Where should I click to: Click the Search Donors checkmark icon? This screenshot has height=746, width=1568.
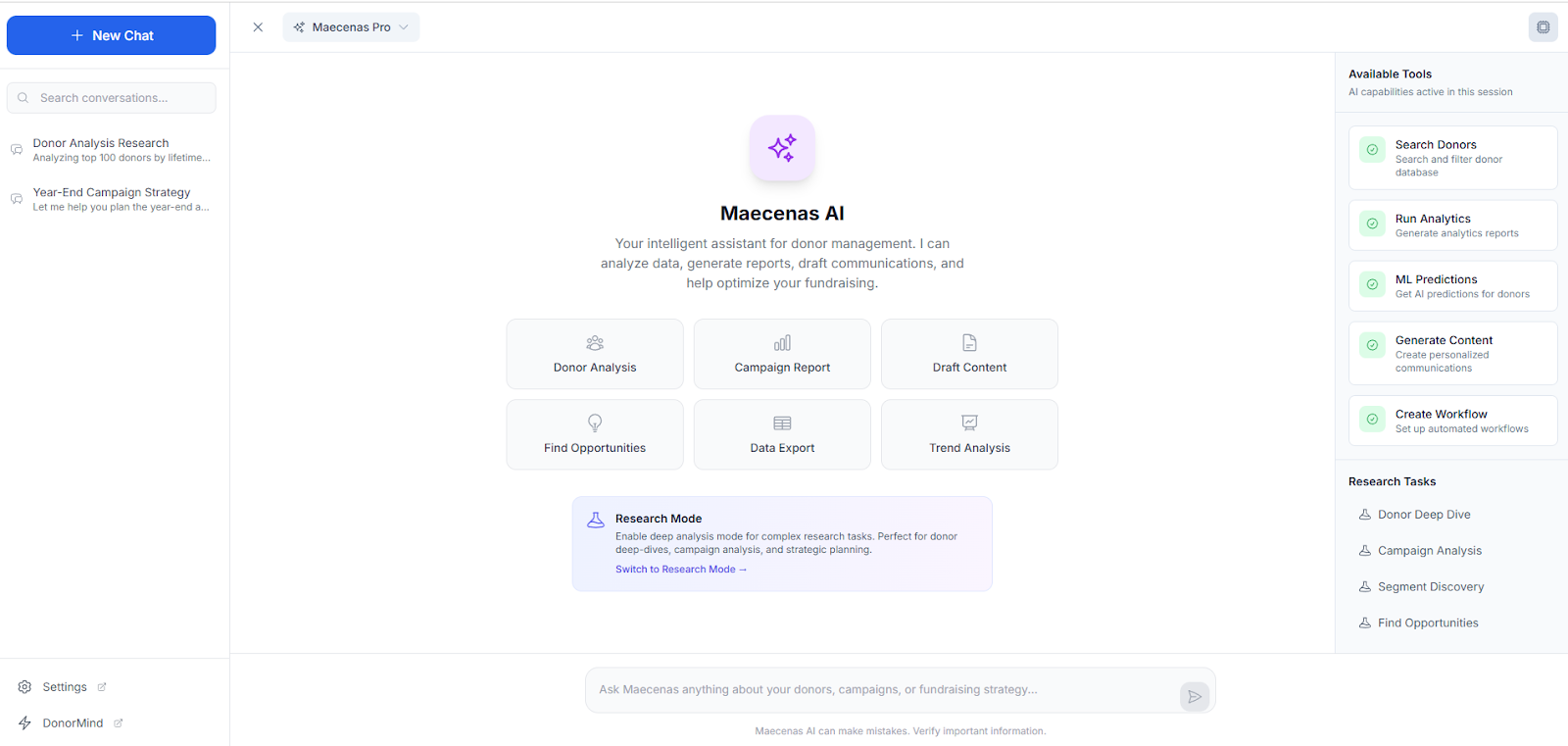coord(1372,150)
